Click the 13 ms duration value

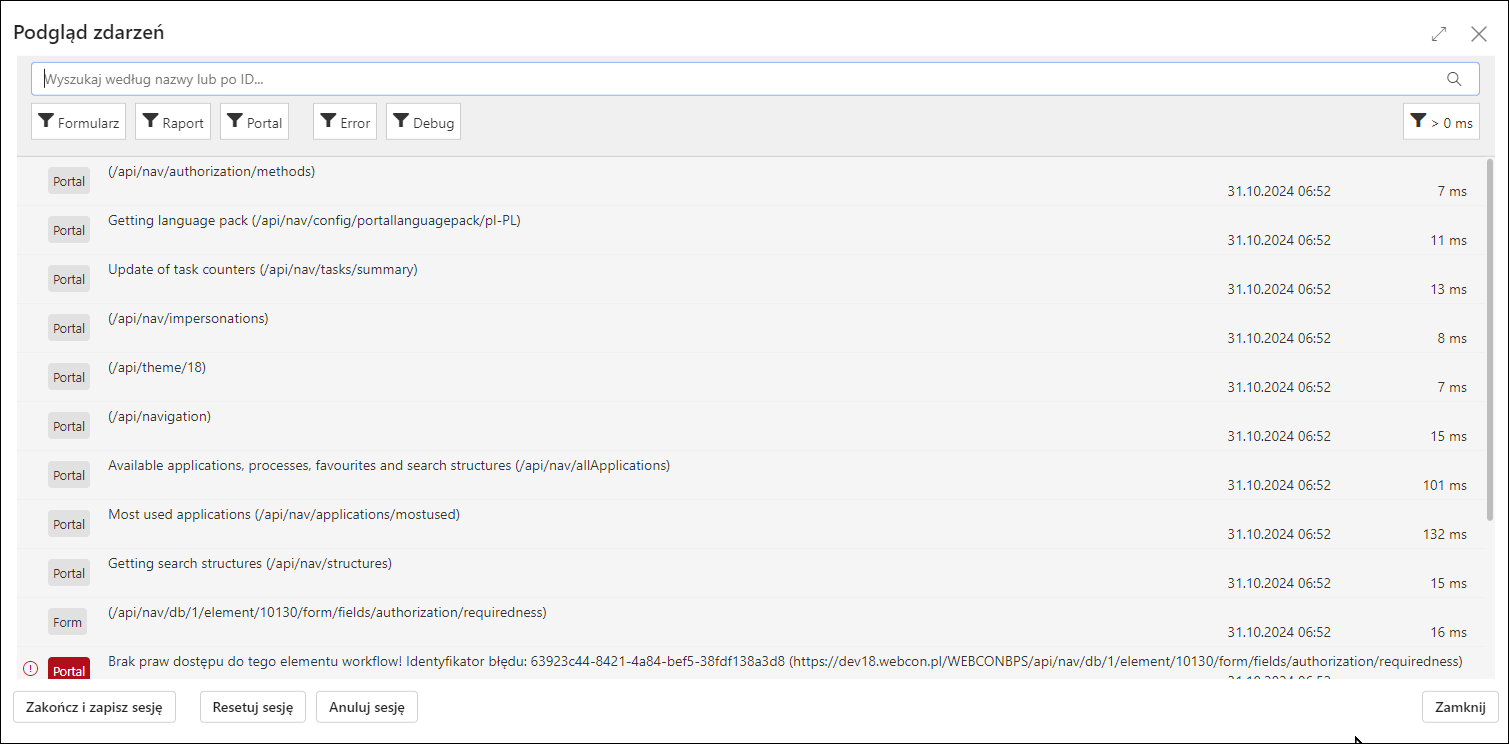click(1449, 289)
